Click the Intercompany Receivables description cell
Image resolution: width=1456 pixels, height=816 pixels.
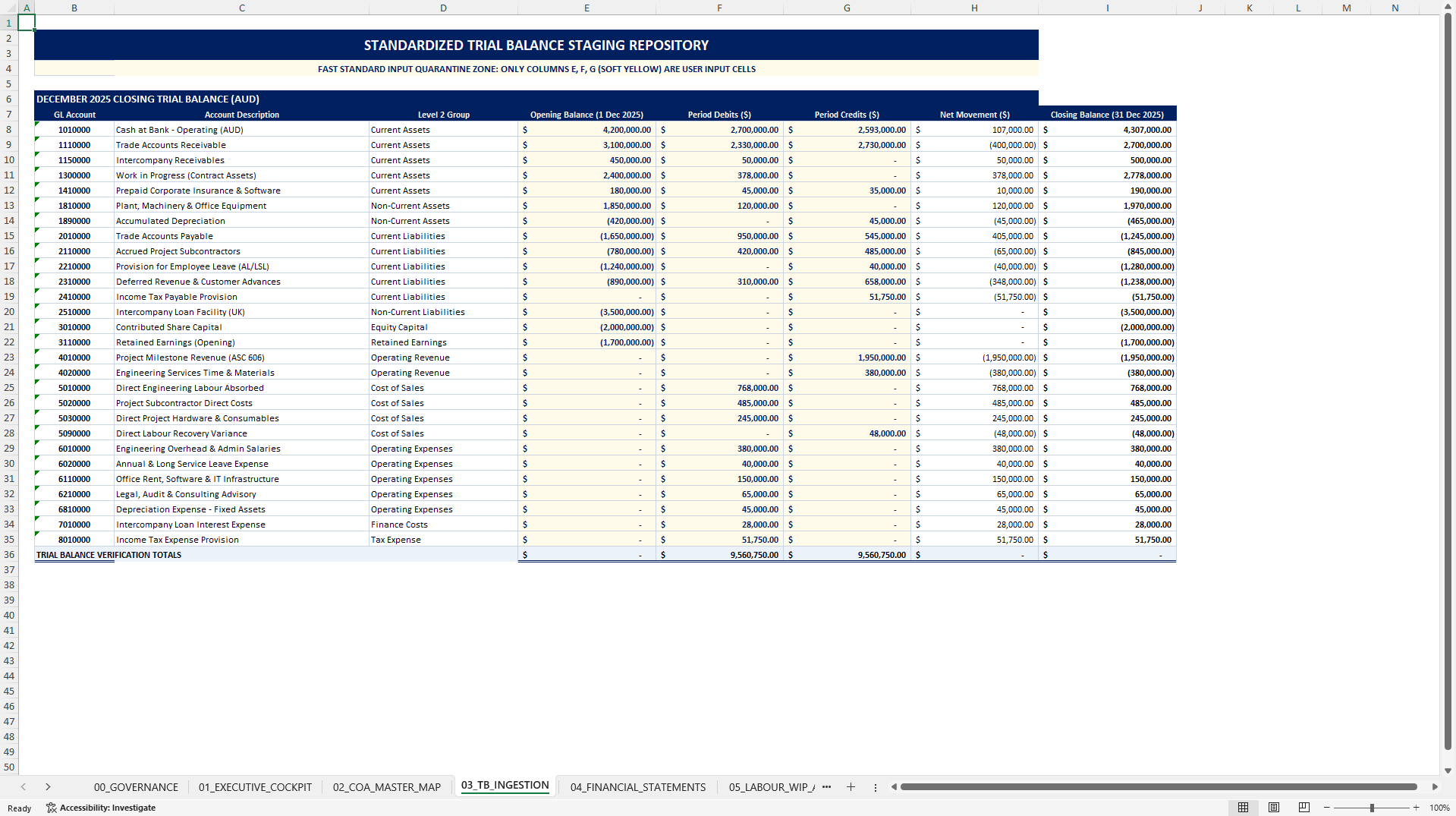pyautogui.click(x=241, y=160)
